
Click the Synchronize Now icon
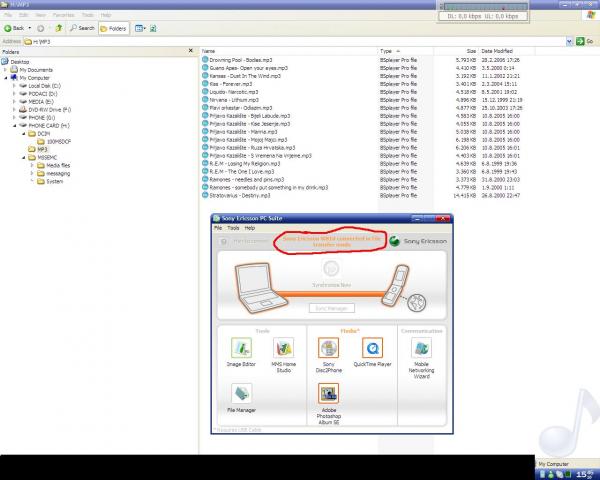(x=331, y=268)
